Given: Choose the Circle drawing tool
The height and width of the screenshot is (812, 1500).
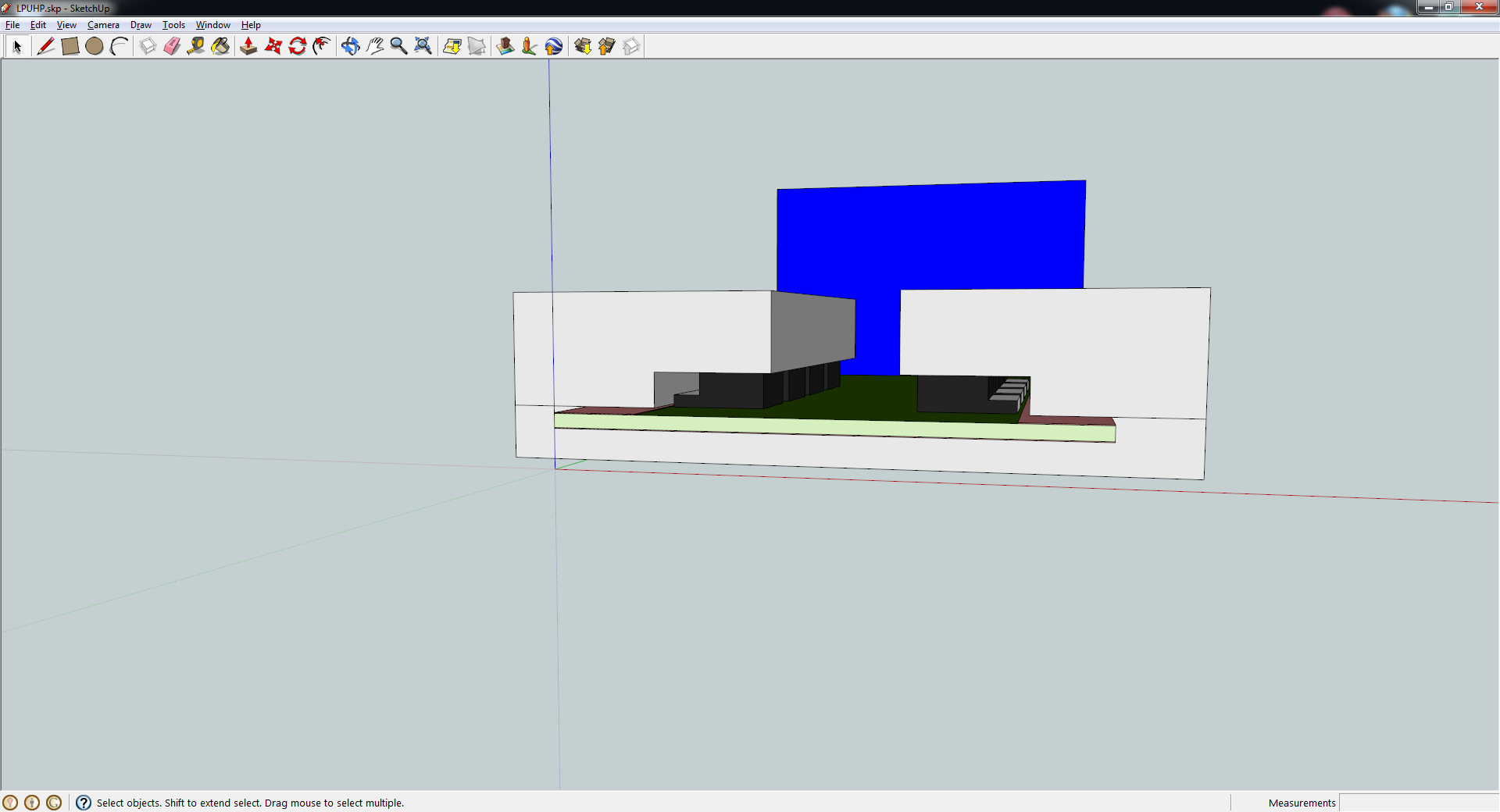Looking at the screenshot, I should click(x=95, y=47).
